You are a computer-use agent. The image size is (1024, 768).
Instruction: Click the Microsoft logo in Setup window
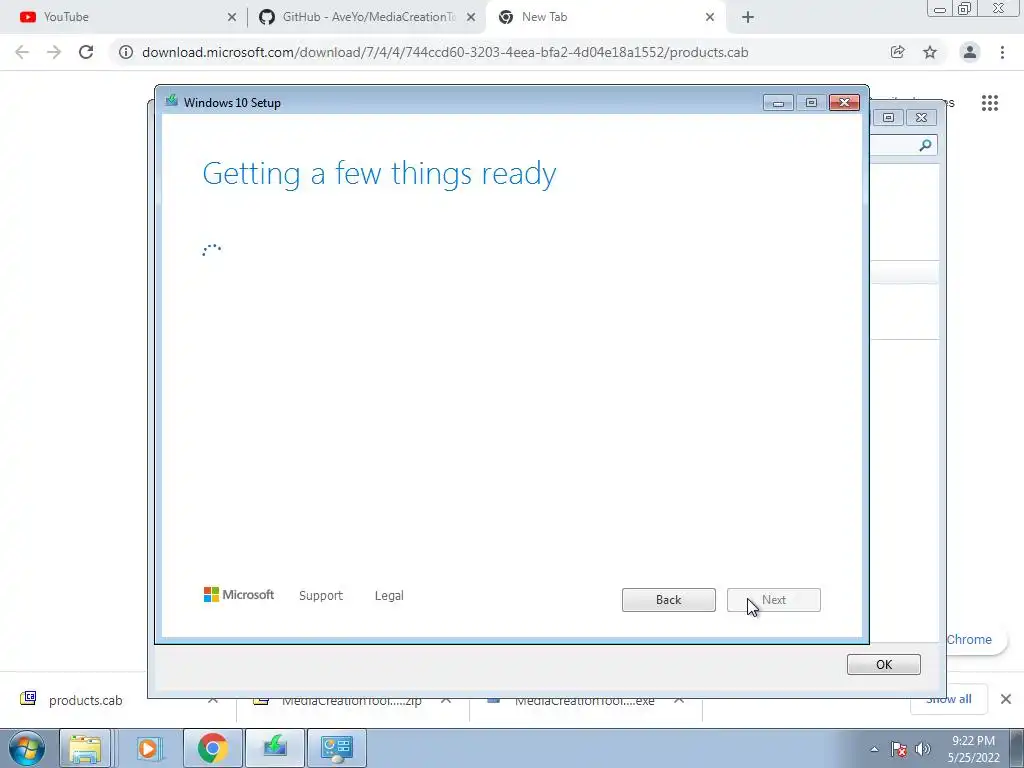[x=239, y=595]
